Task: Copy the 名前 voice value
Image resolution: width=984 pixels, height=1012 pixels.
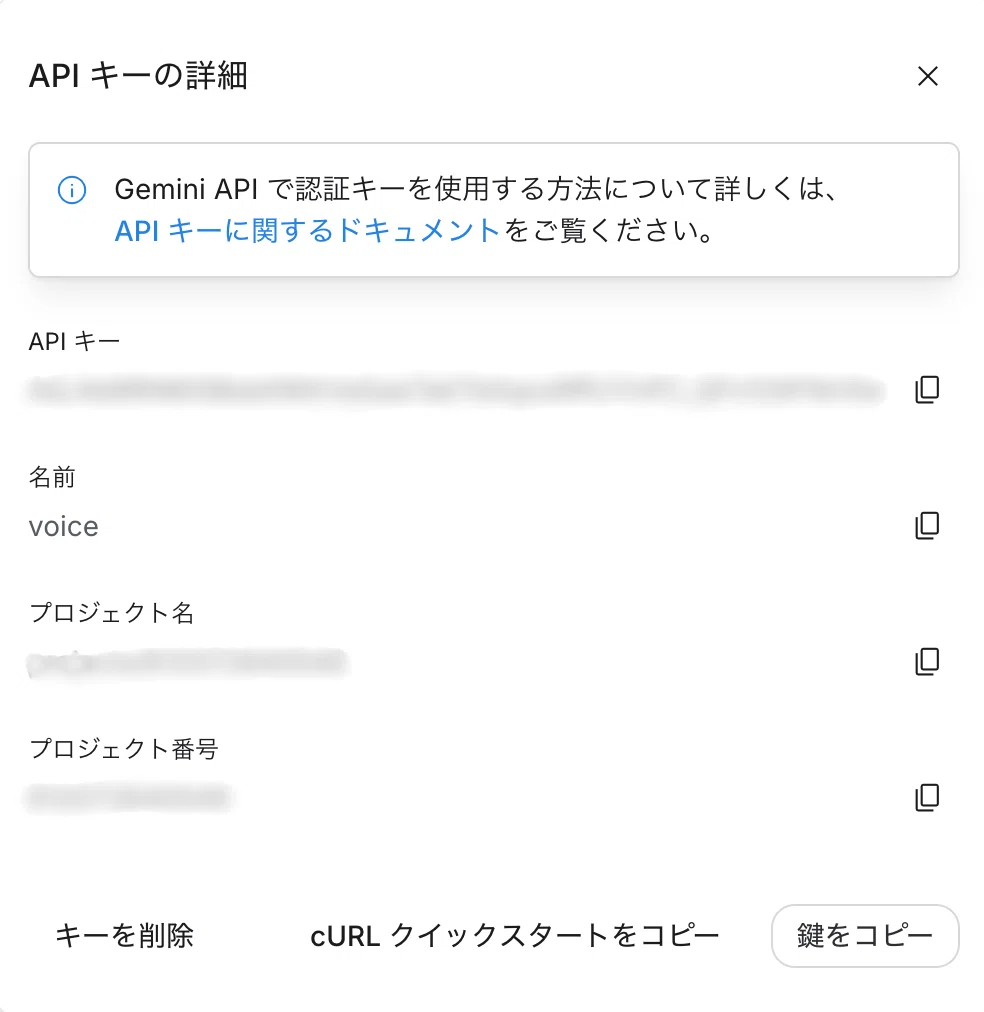Action: pyautogui.click(x=927, y=525)
